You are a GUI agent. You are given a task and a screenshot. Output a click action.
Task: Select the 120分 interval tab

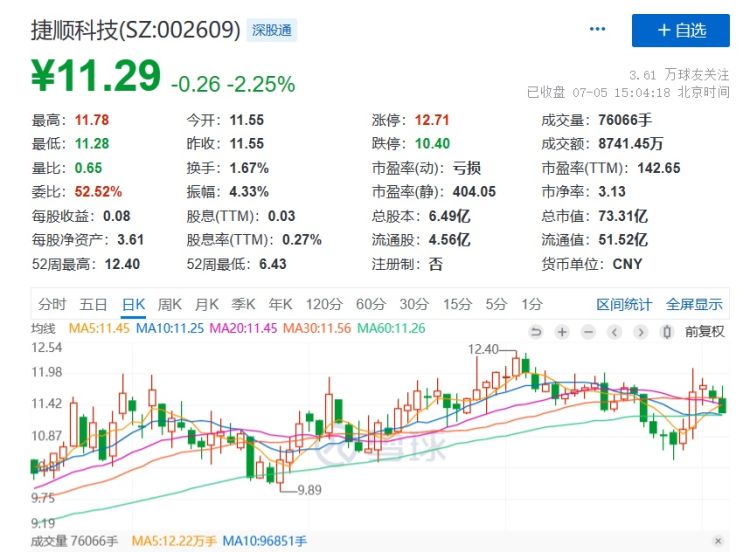click(x=324, y=304)
